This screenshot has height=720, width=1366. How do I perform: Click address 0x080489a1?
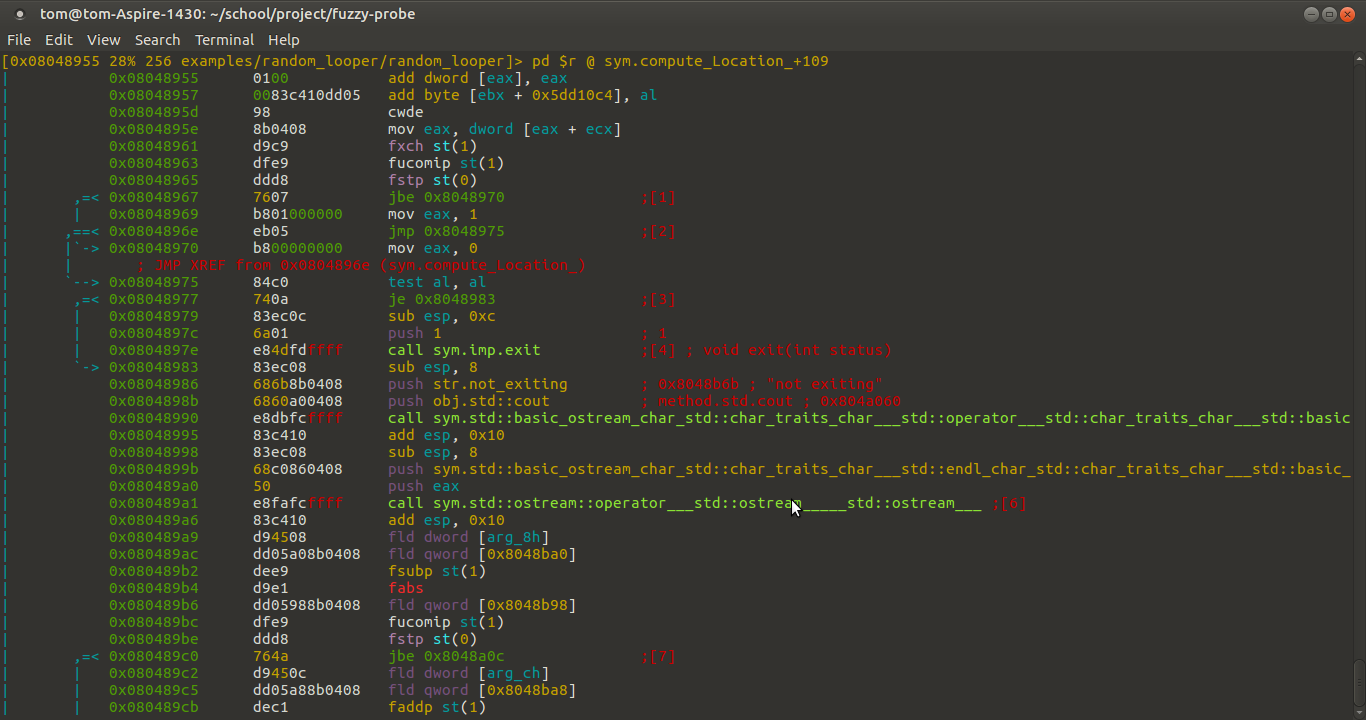pyautogui.click(x=154, y=503)
